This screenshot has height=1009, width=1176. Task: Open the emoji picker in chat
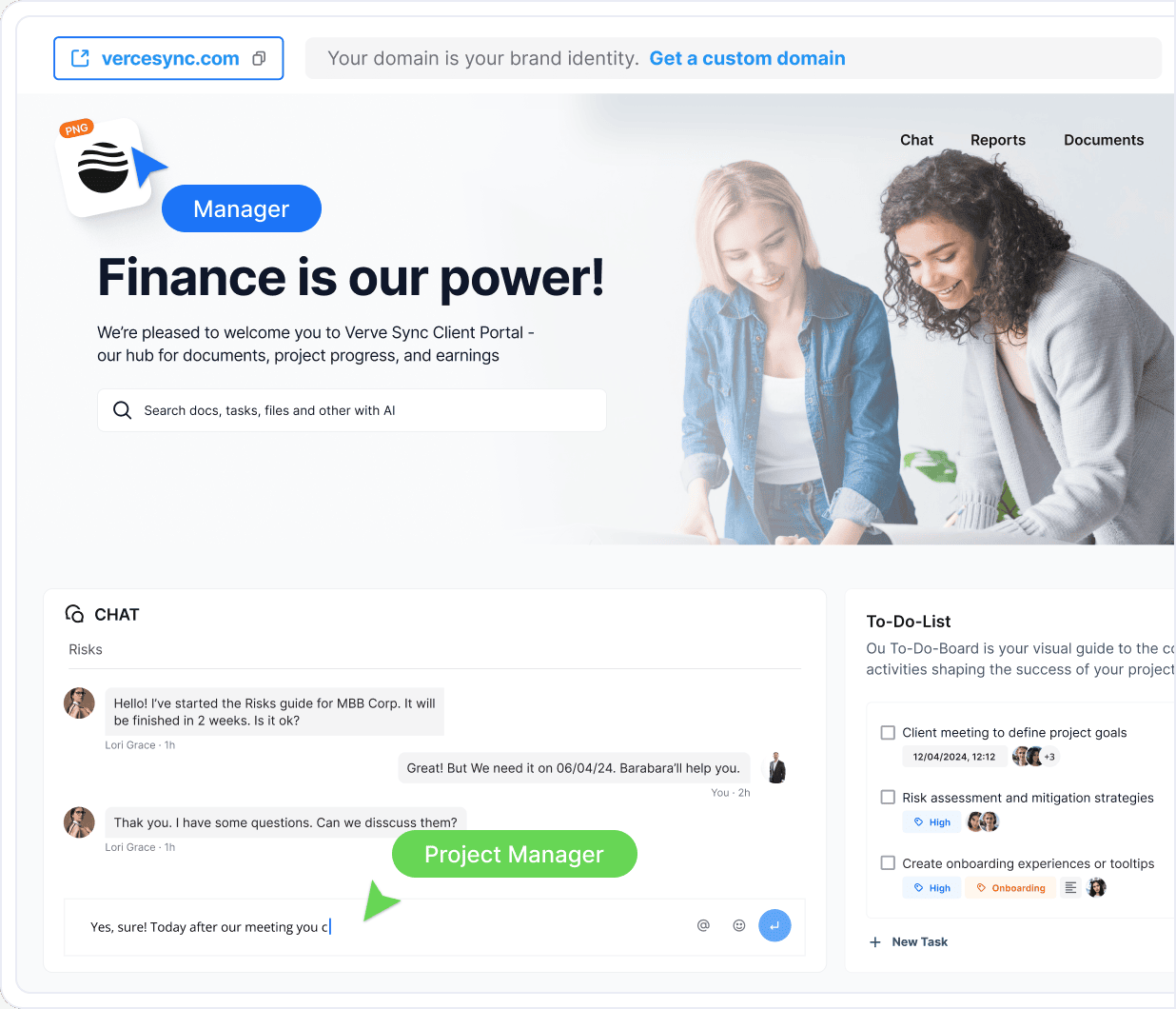click(x=739, y=925)
